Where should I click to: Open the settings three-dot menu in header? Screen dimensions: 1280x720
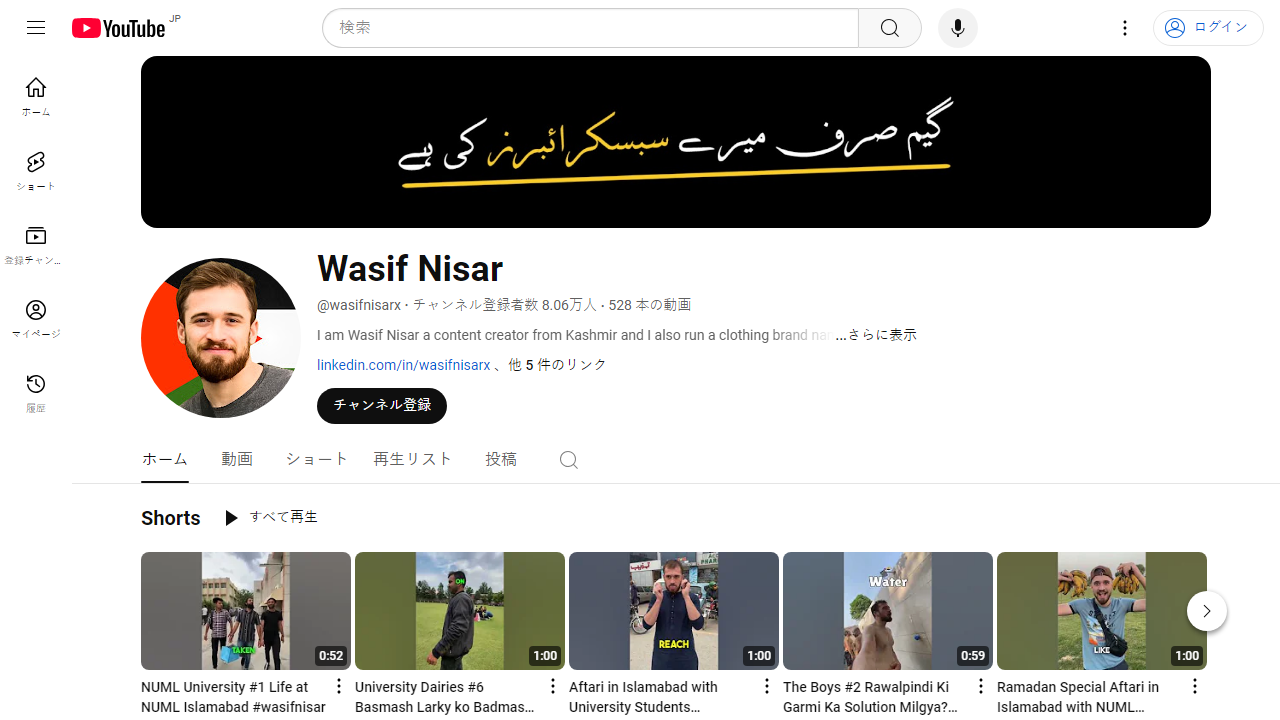pos(1125,28)
